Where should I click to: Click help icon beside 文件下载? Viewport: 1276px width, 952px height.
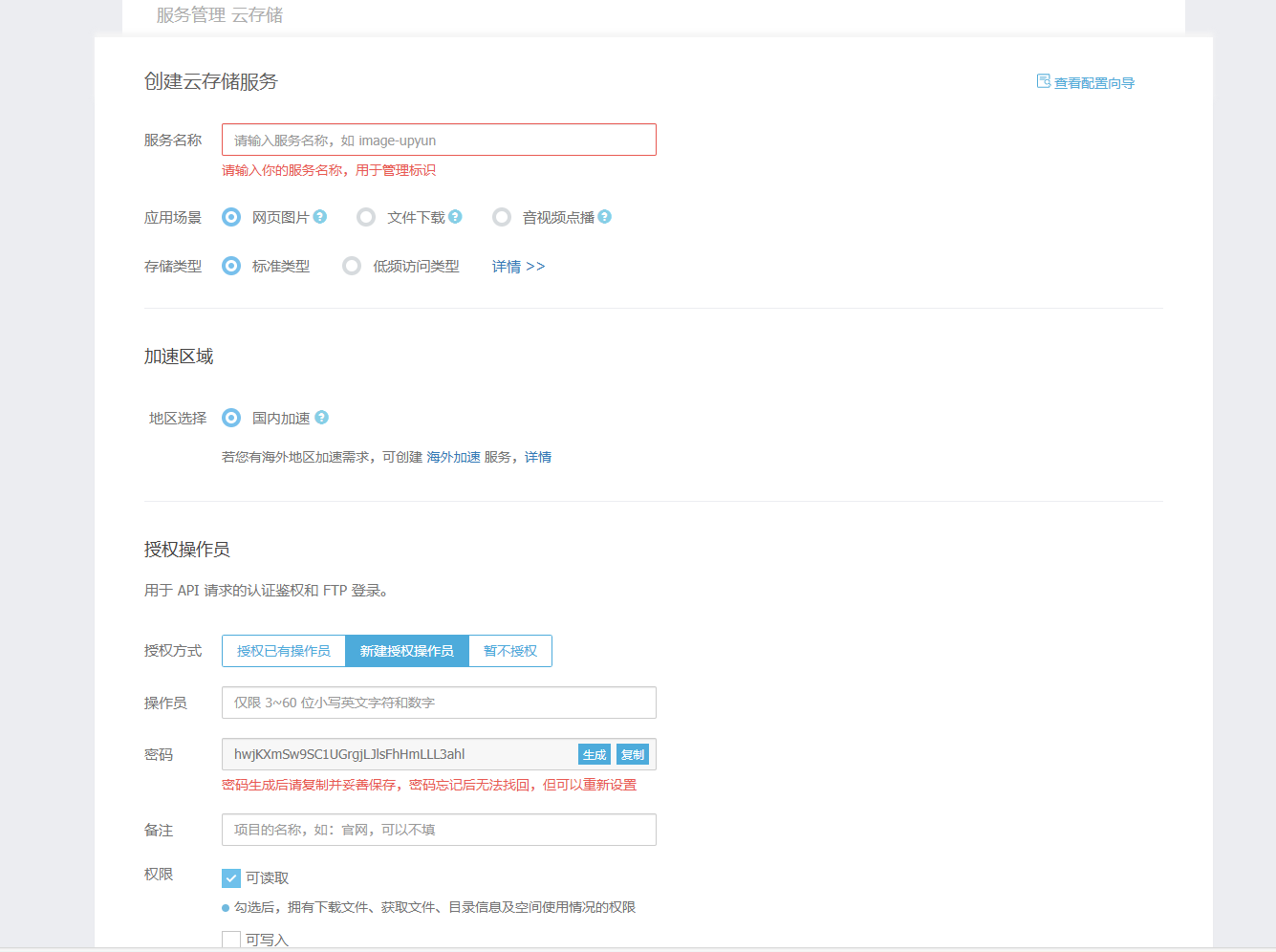tap(455, 217)
